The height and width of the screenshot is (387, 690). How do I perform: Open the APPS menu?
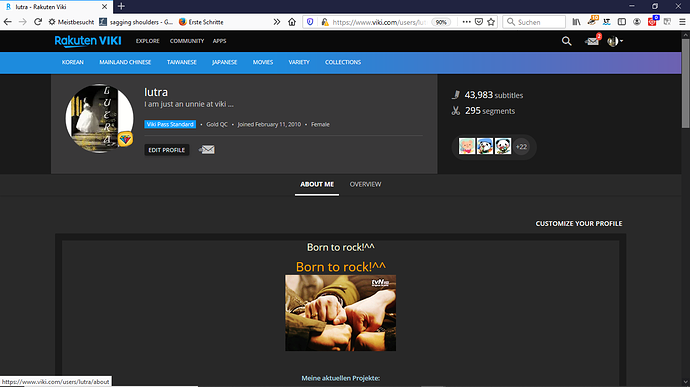pyautogui.click(x=219, y=41)
